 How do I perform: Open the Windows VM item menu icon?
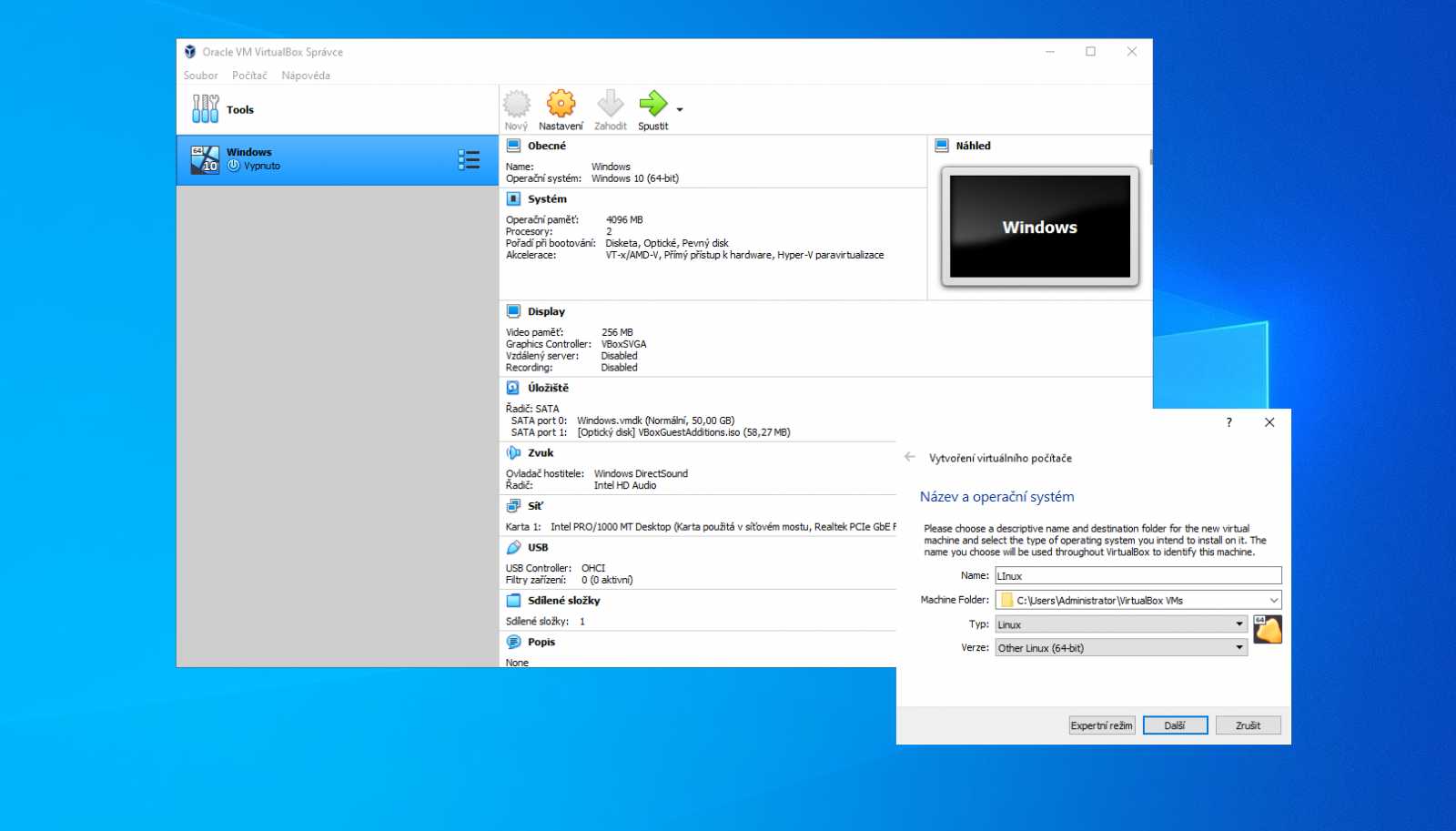[469, 160]
